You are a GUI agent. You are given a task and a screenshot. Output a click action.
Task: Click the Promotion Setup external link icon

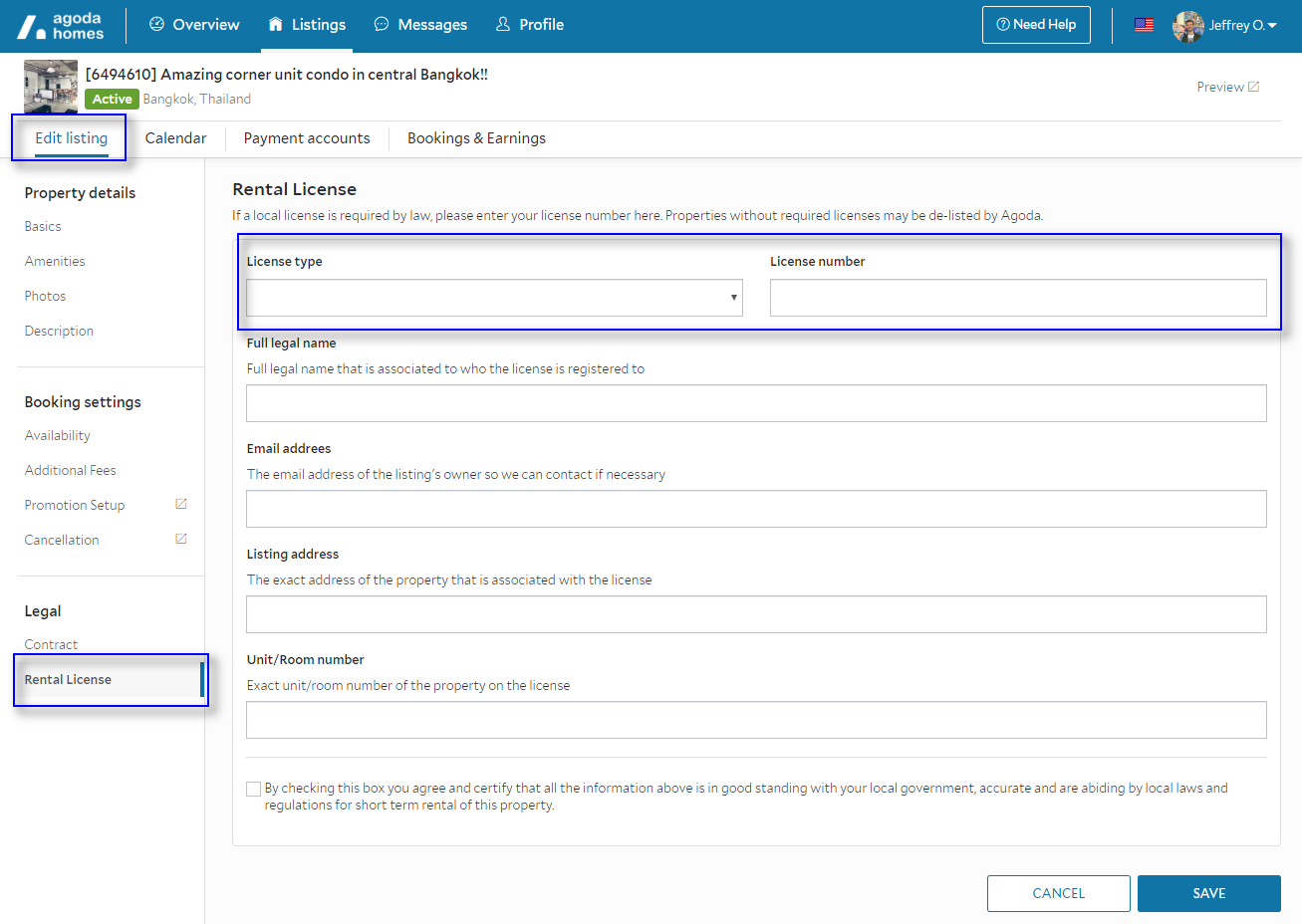pos(181,504)
